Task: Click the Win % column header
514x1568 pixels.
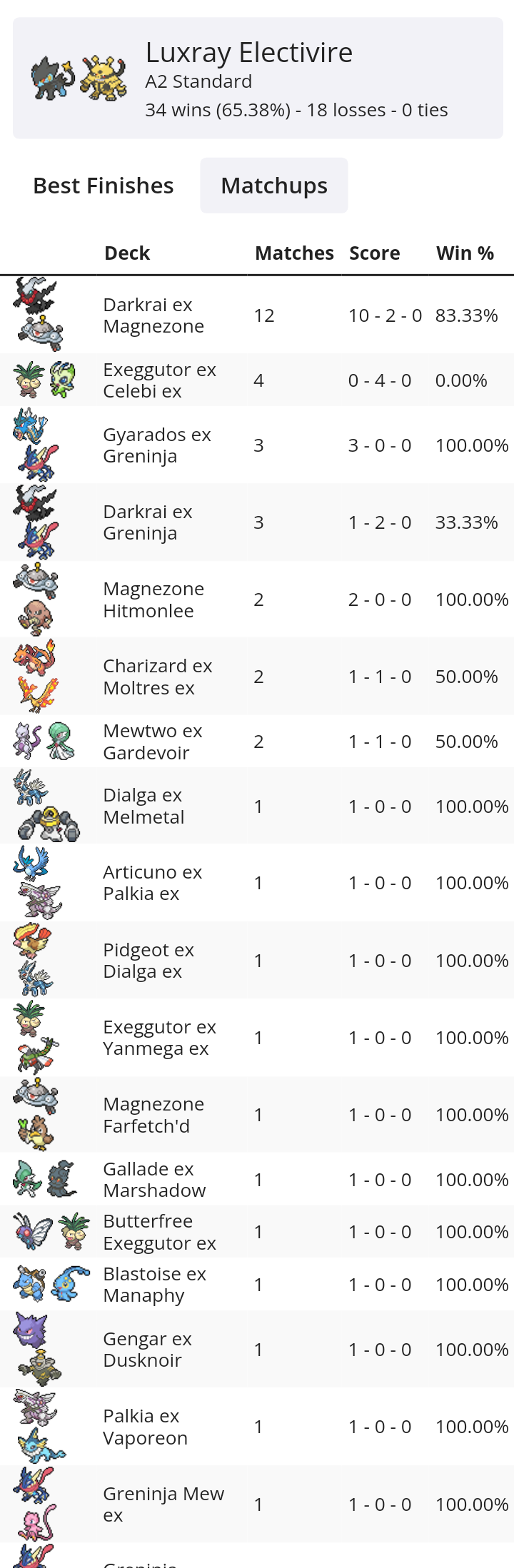Action: 465,253
